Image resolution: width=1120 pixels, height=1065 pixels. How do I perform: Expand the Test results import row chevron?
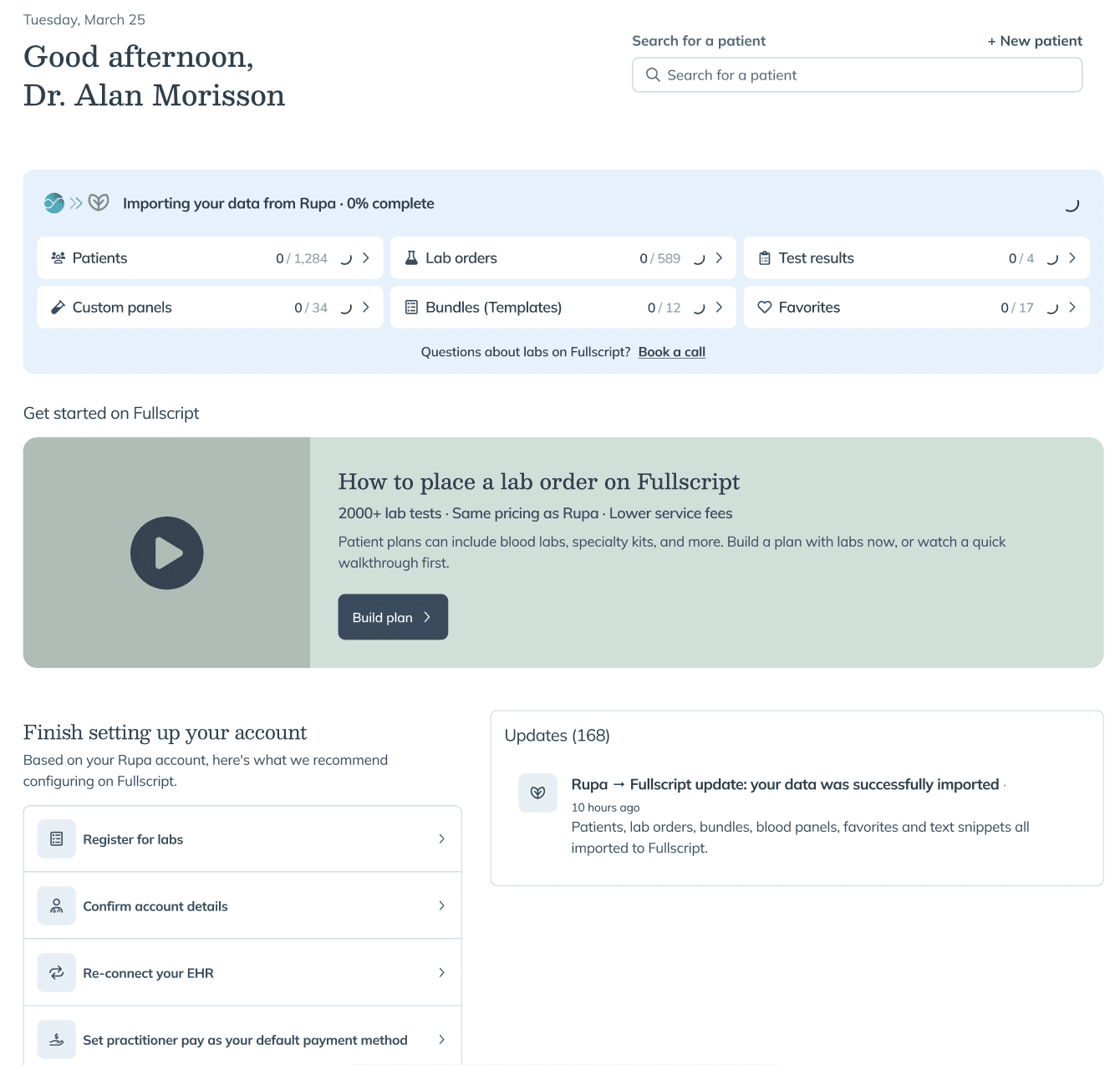tap(1072, 258)
